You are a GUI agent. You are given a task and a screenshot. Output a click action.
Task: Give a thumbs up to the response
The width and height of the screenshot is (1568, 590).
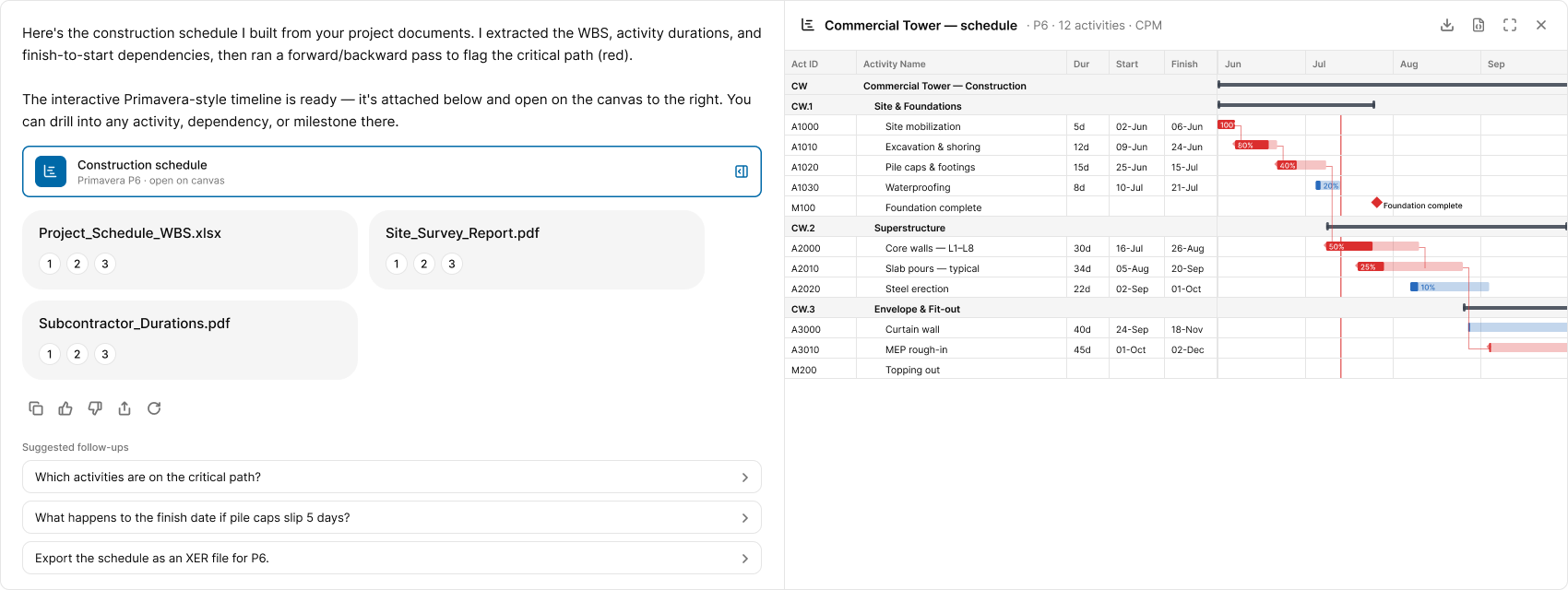(x=65, y=408)
